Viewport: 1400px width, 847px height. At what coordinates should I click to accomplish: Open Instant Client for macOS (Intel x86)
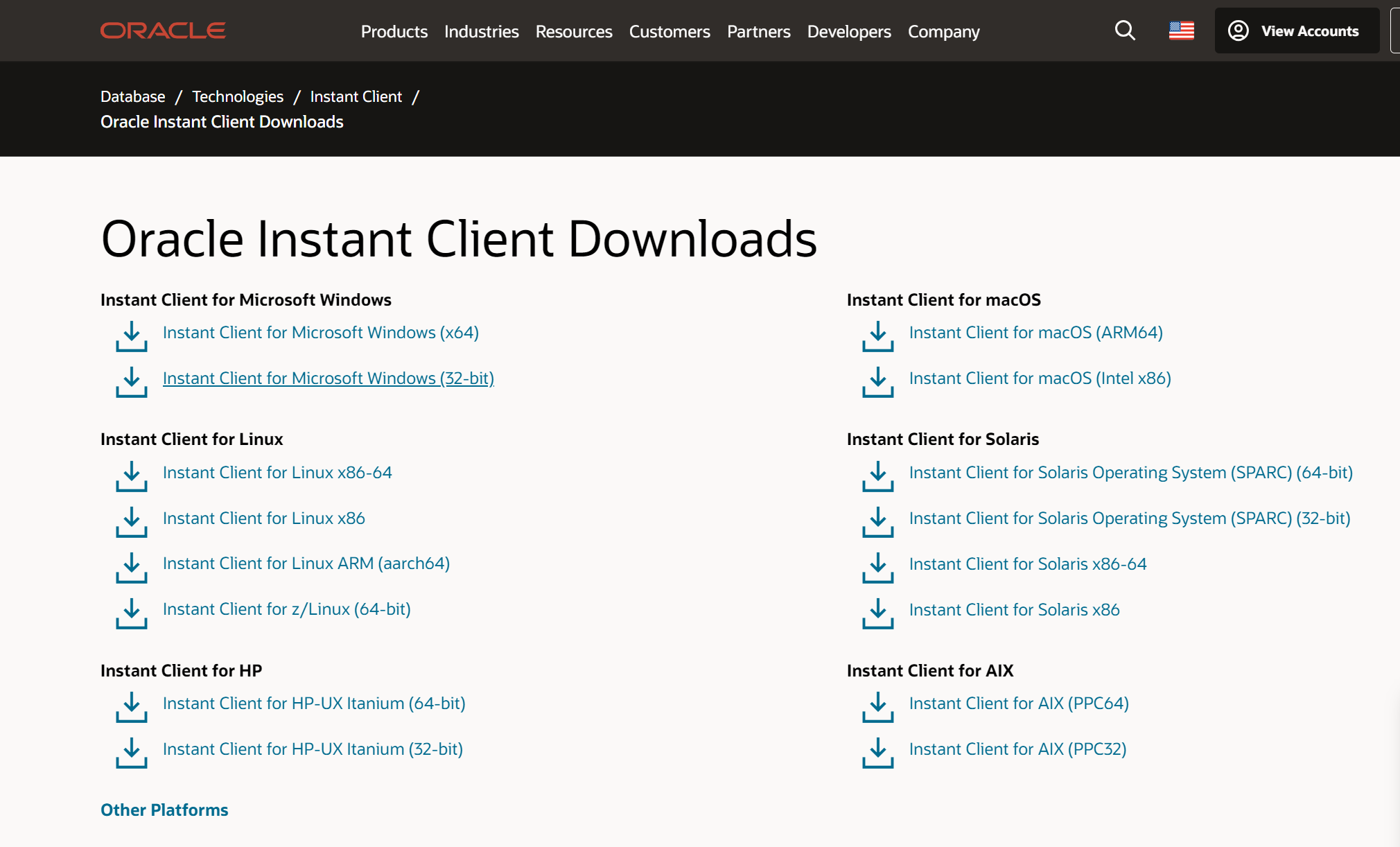pos(1040,378)
